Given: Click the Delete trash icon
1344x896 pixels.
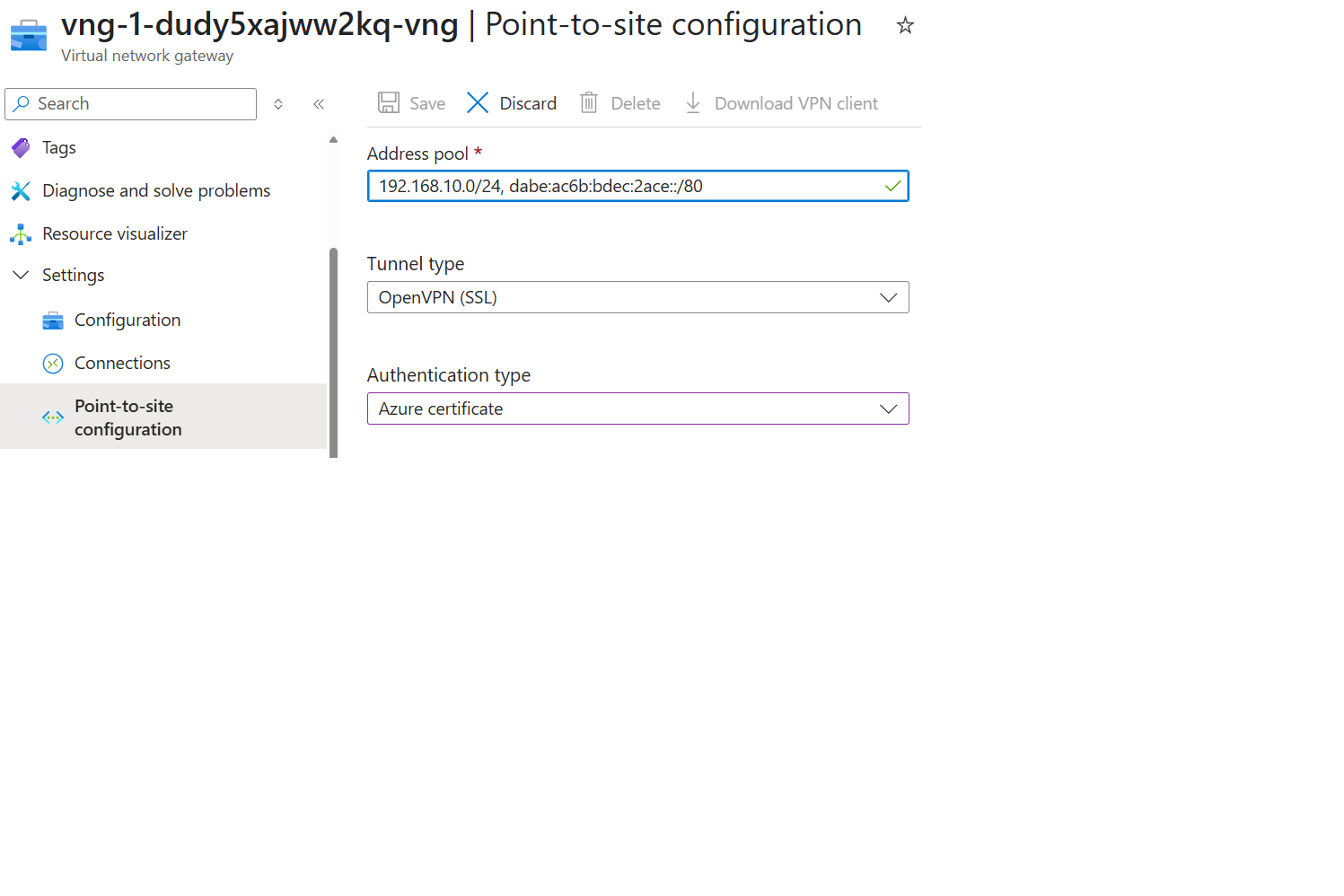Looking at the screenshot, I should tap(589, 103).
